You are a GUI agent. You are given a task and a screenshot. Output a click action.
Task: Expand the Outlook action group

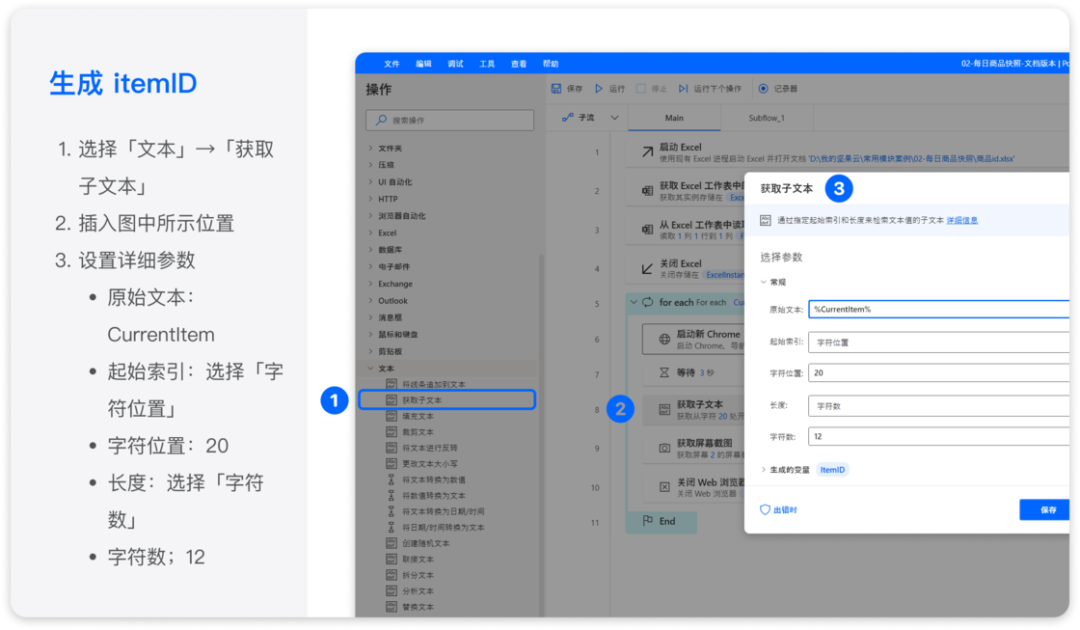tap(371, 300)
